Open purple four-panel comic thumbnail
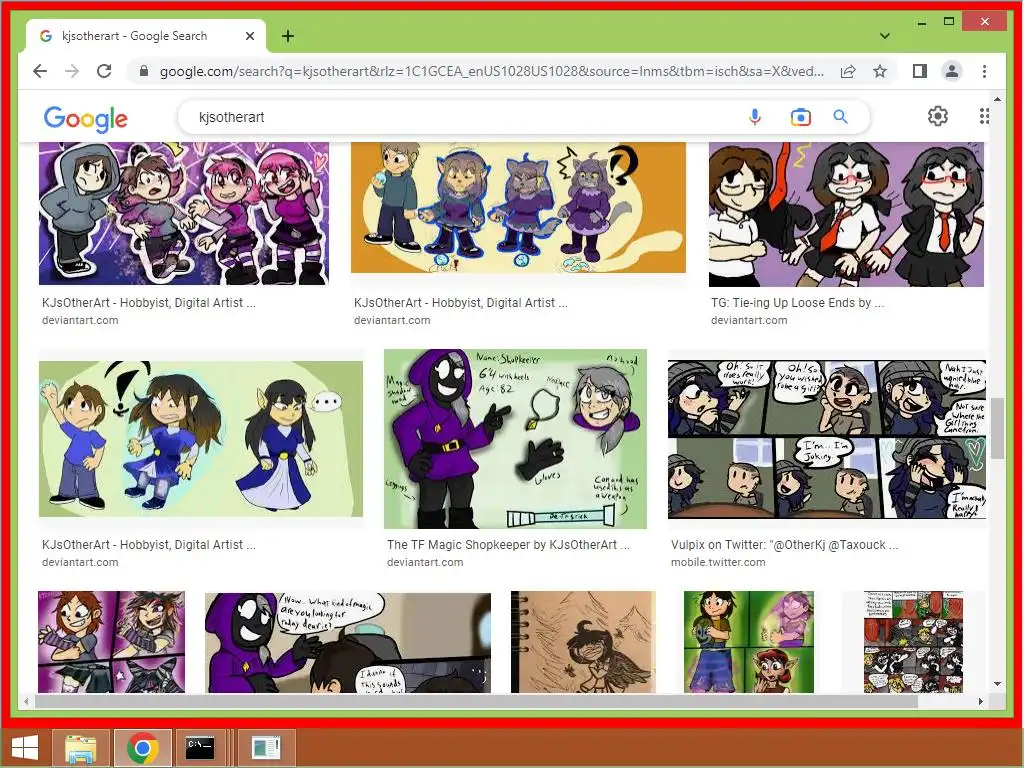This screenshot has height=768, width=1024. coord(111,642)
